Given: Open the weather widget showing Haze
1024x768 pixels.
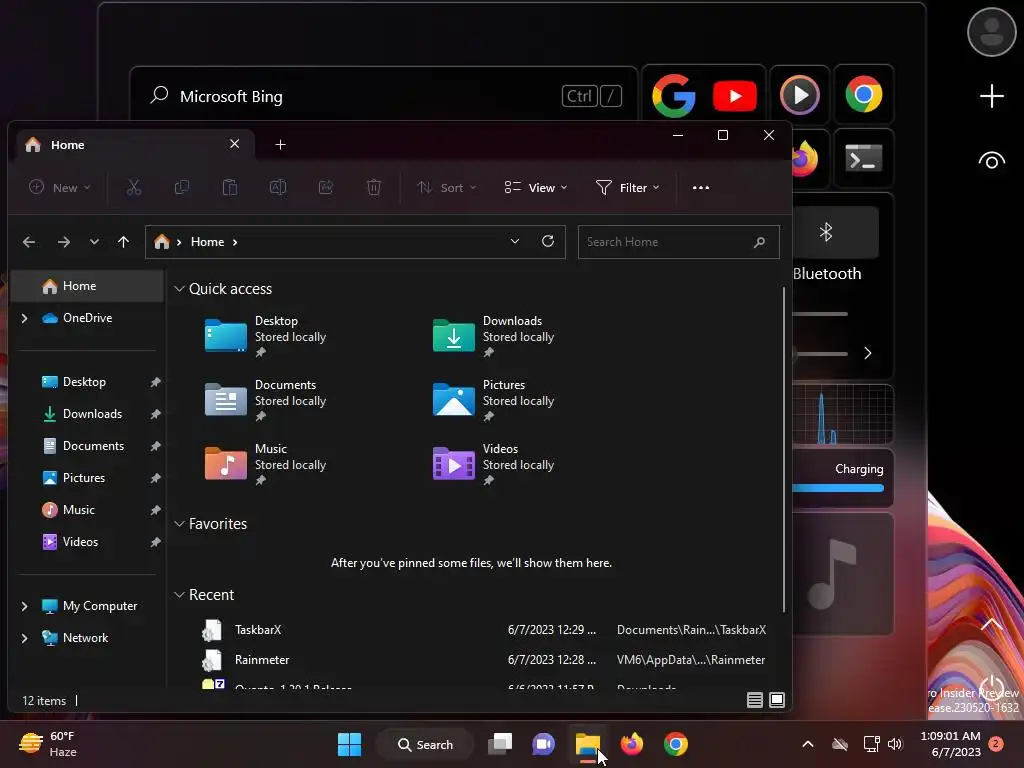Looking at the screenshot, I should [x=48, y=744].
